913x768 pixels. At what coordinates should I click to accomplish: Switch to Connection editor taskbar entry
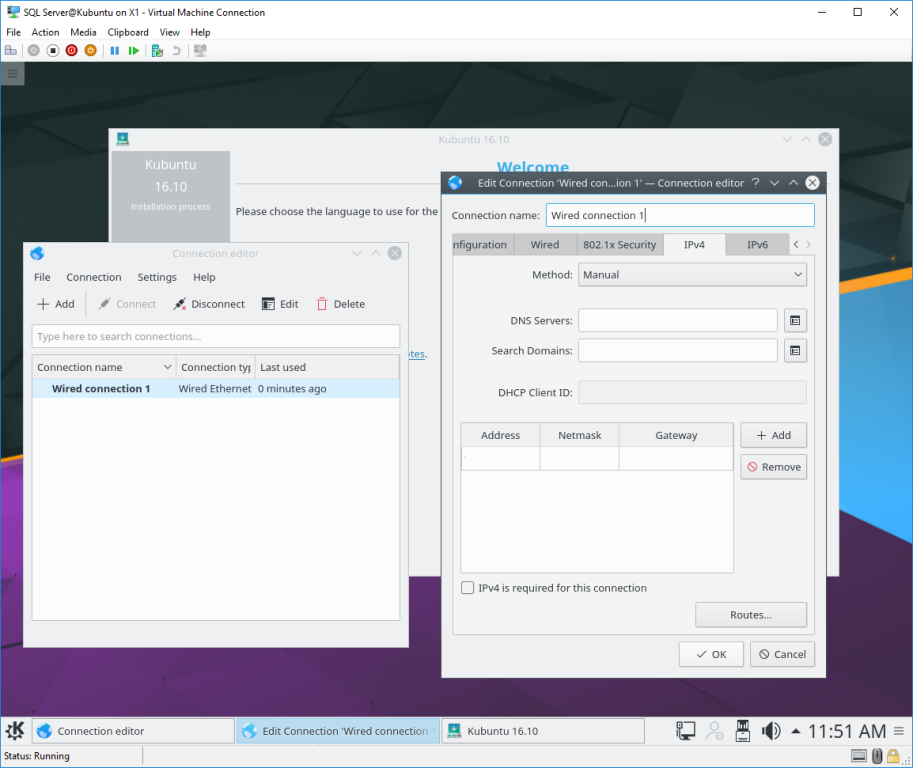coord(133,731)
